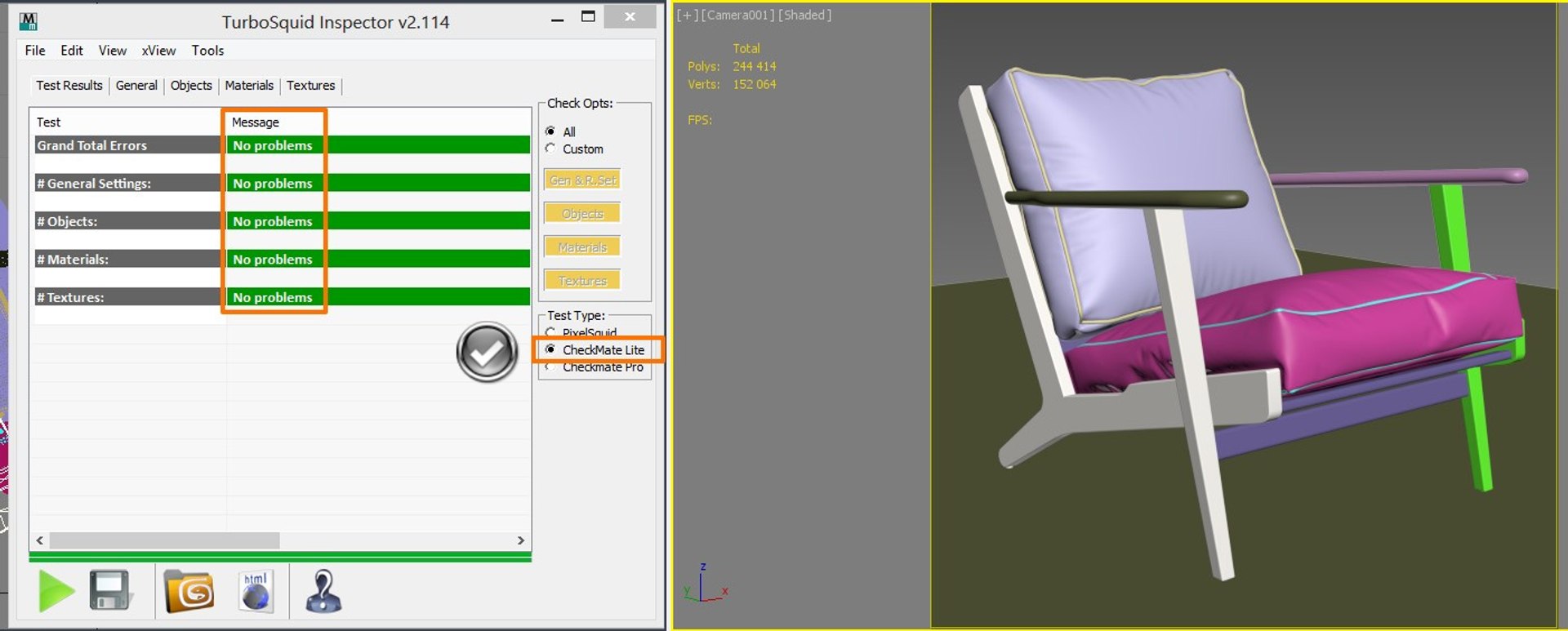The width and height of the screenshot is (1568, 631).
Task: Switch to the Materials tab
Action: 249,86
